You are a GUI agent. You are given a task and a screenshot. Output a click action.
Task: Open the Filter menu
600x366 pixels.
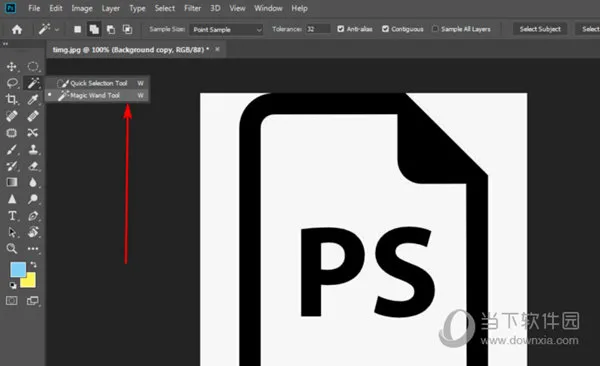pyautogui.click(x=192, y=8)
